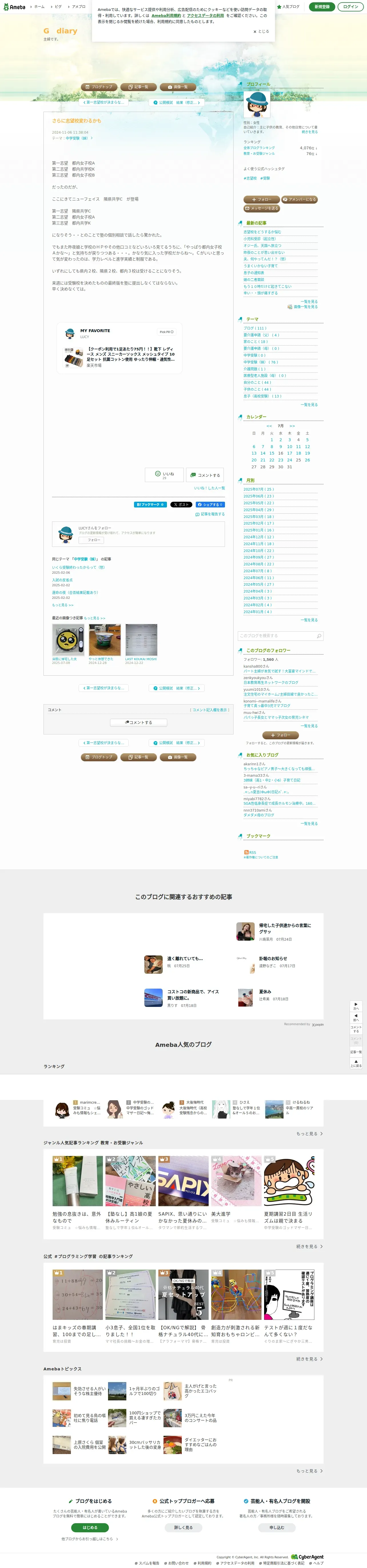Expand the 月別 archive with 一覧を見る
The image size is (367, 1568).
pos(309,620)
